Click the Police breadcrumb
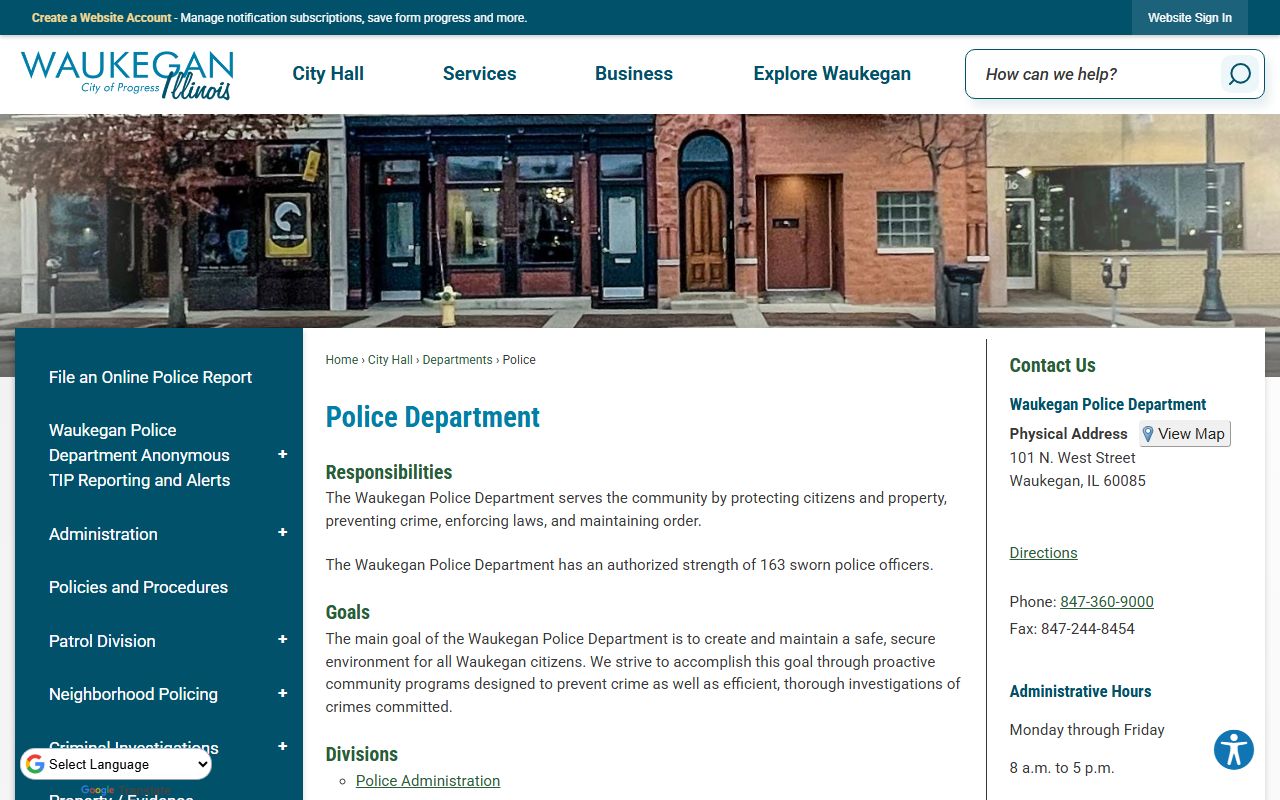1280x800 pixels. [x=519, y=360]
